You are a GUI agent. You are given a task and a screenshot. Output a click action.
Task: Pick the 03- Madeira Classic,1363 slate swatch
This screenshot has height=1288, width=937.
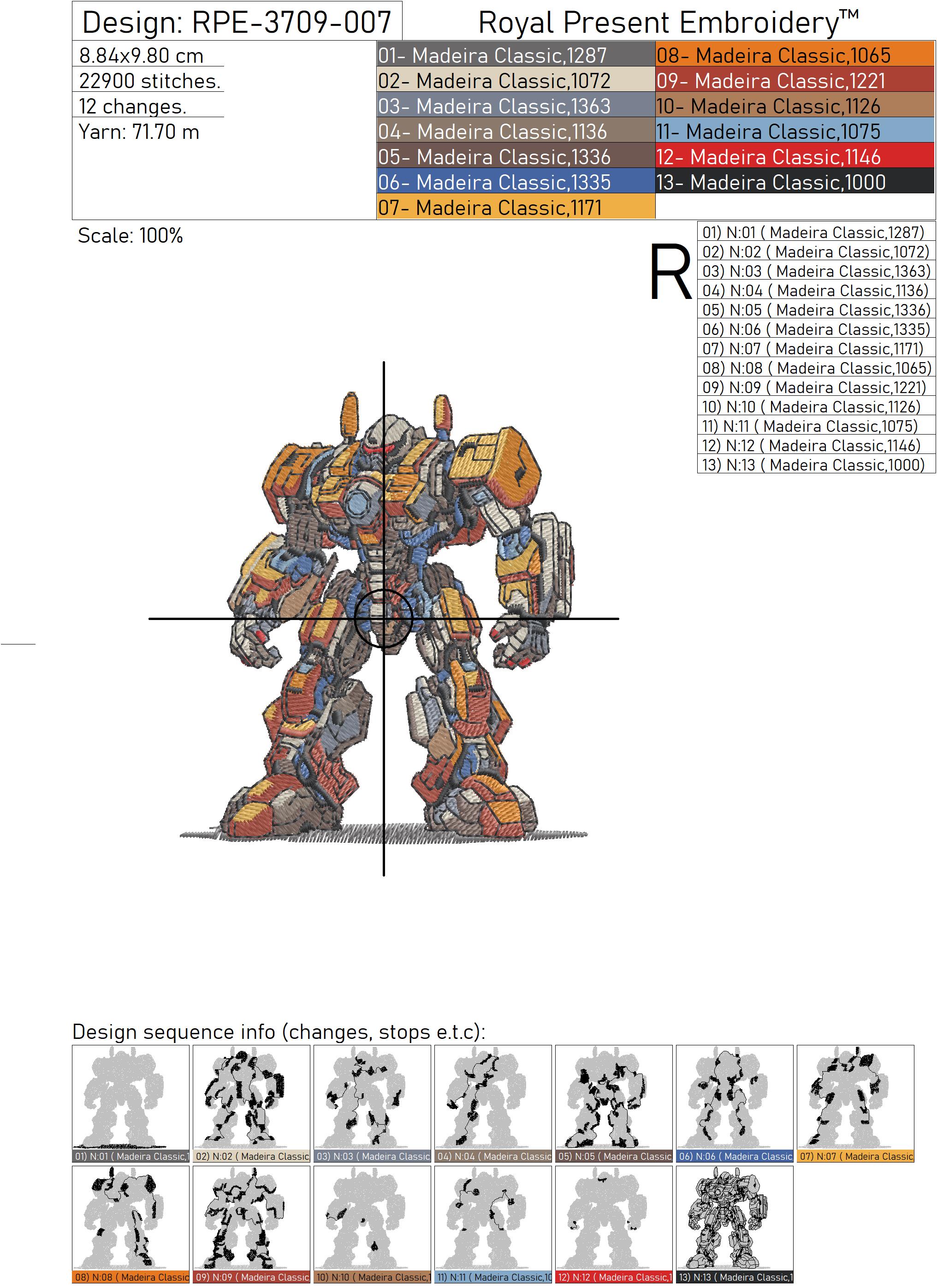point(516,106)
